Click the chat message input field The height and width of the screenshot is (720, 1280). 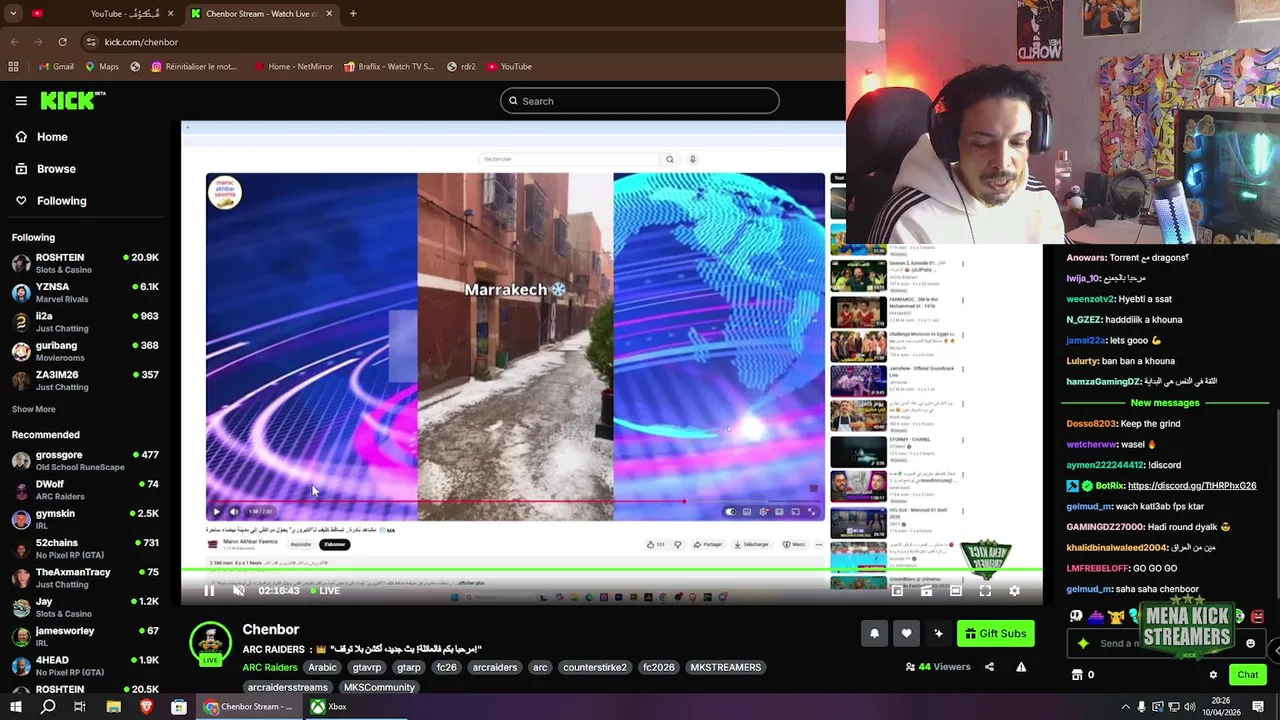point(1165,643)
